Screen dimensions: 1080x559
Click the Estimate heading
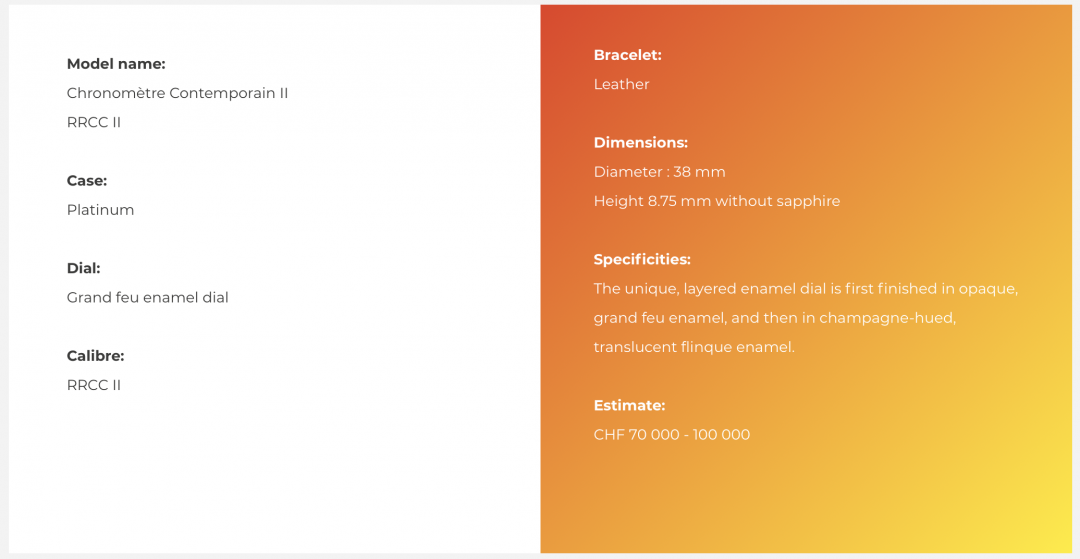[x=630, y=405]
